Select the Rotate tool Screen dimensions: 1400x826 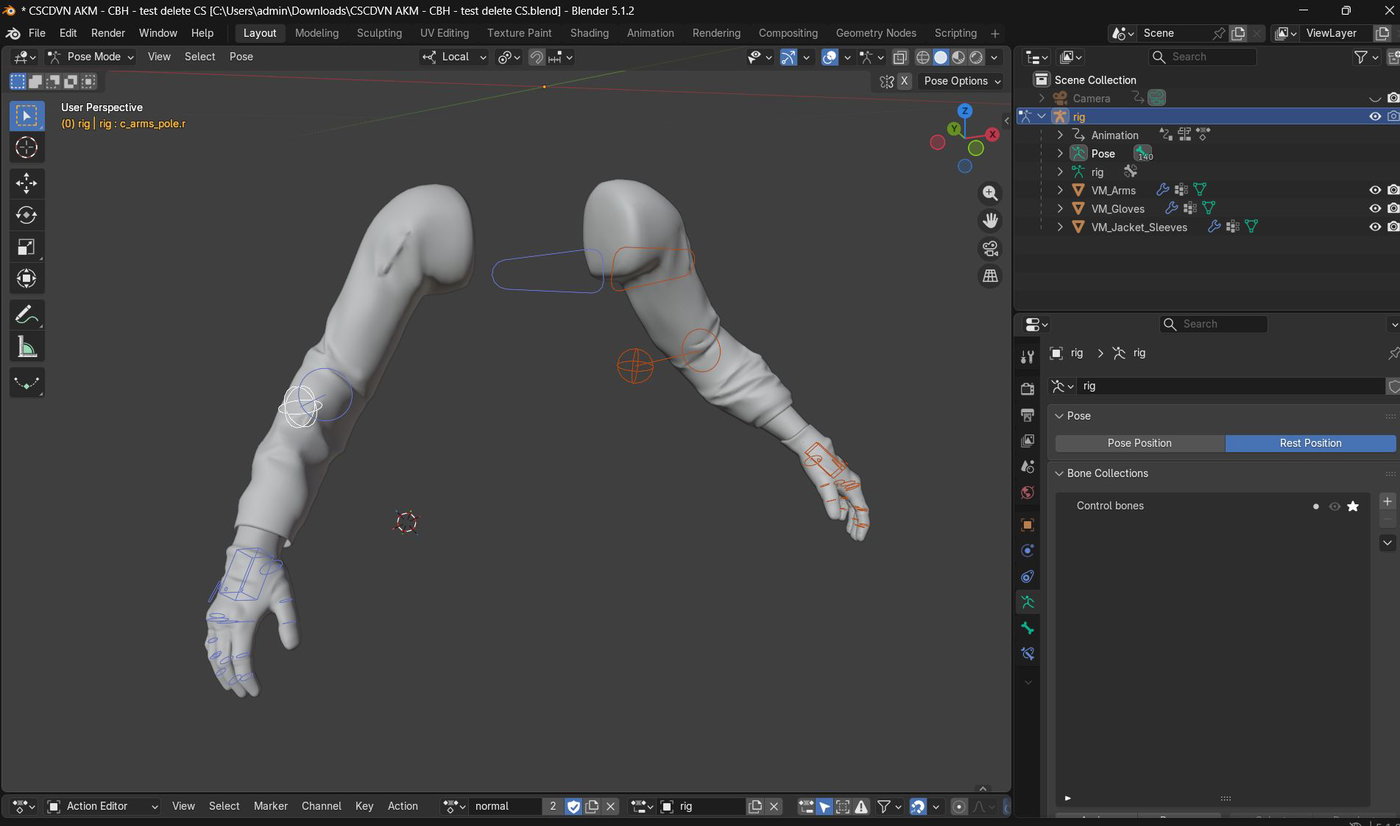click(x=27, y=214)
